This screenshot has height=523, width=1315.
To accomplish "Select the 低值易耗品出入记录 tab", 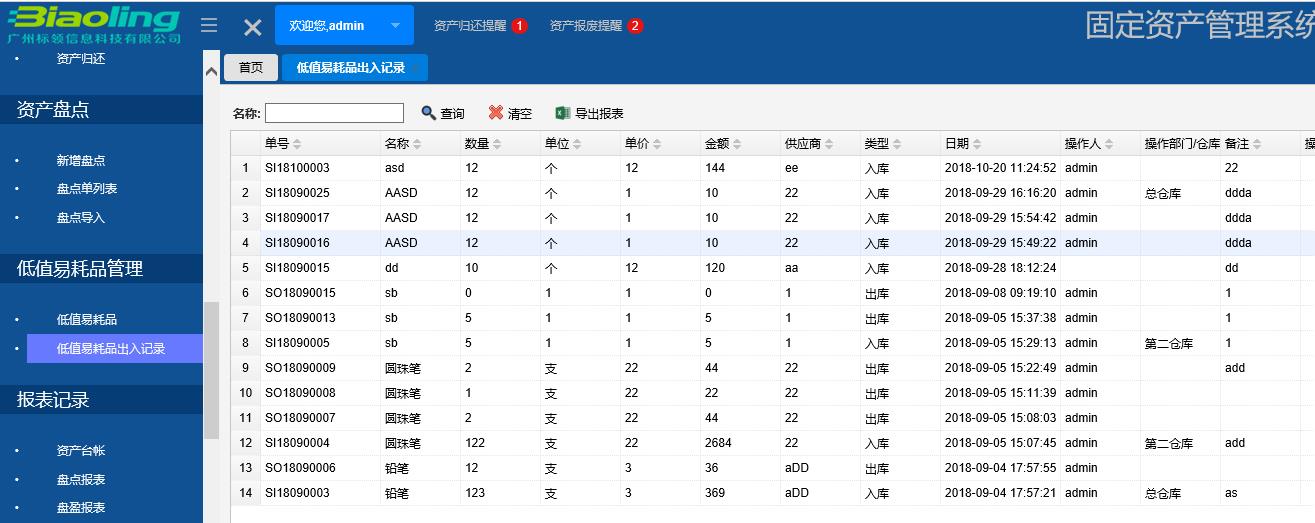I will tap(350, 67).
